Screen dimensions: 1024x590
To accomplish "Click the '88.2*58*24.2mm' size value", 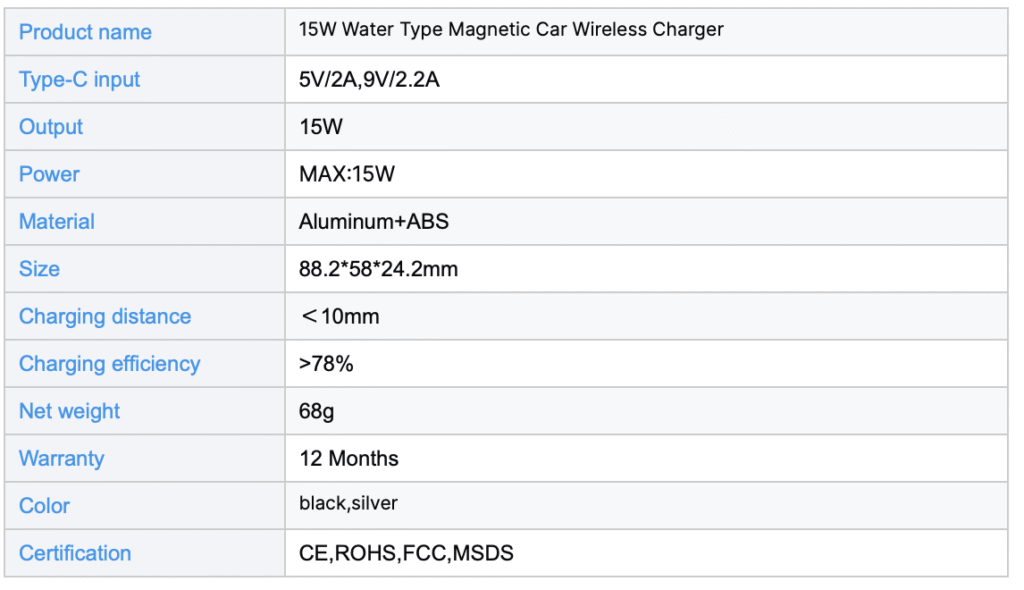I will point(378,269).
